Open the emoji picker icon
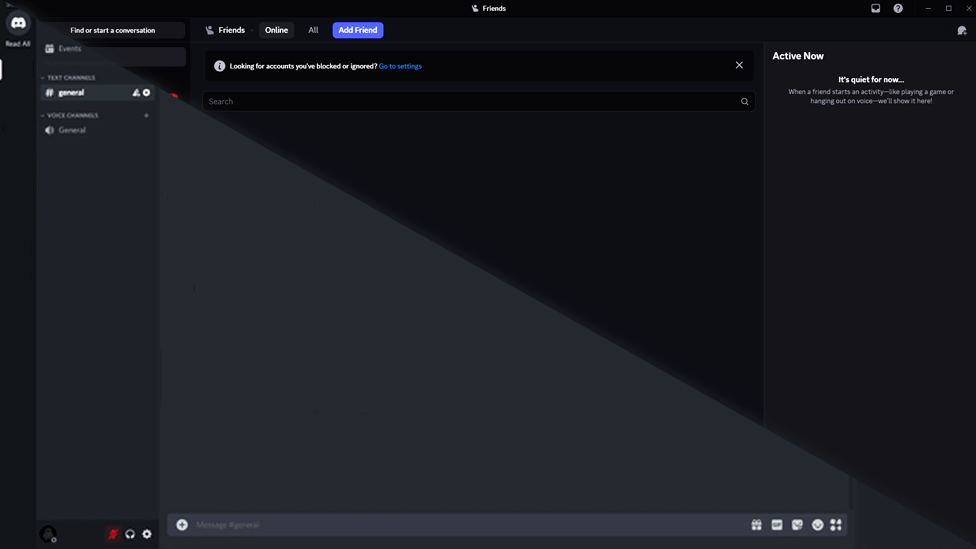The image size is (976, 549). [x=817, y=525]
